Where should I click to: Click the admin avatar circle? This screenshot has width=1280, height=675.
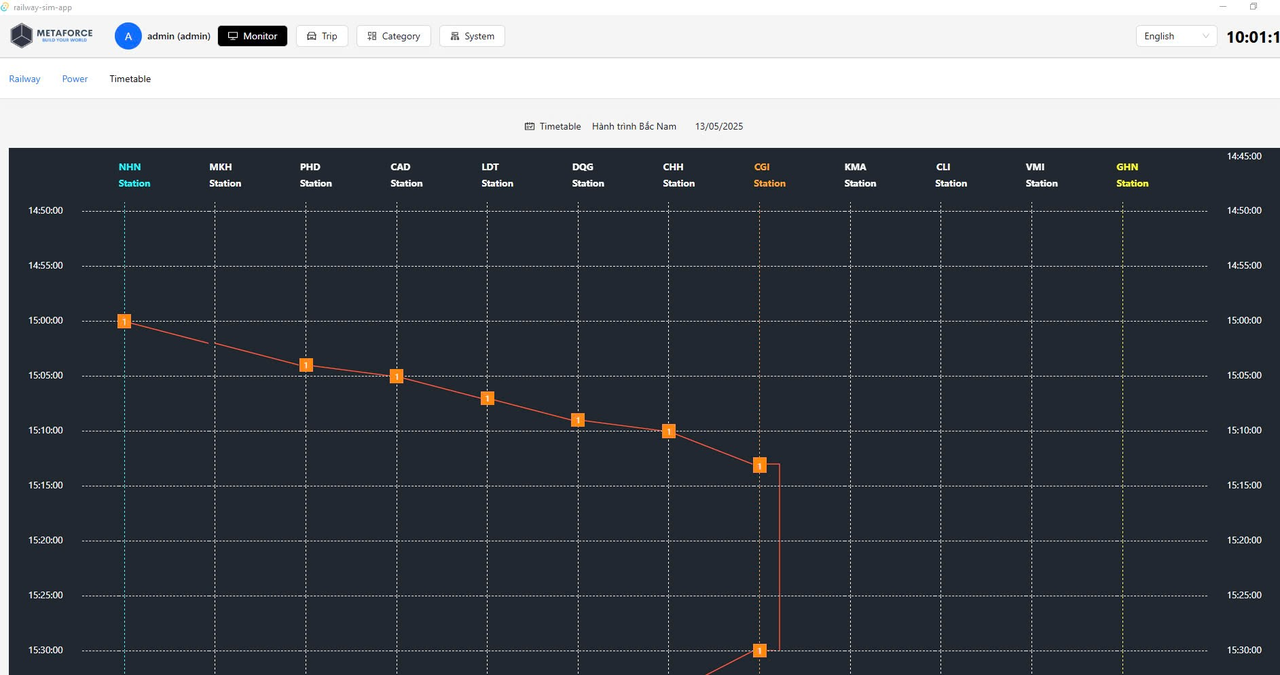click(128, 36)
